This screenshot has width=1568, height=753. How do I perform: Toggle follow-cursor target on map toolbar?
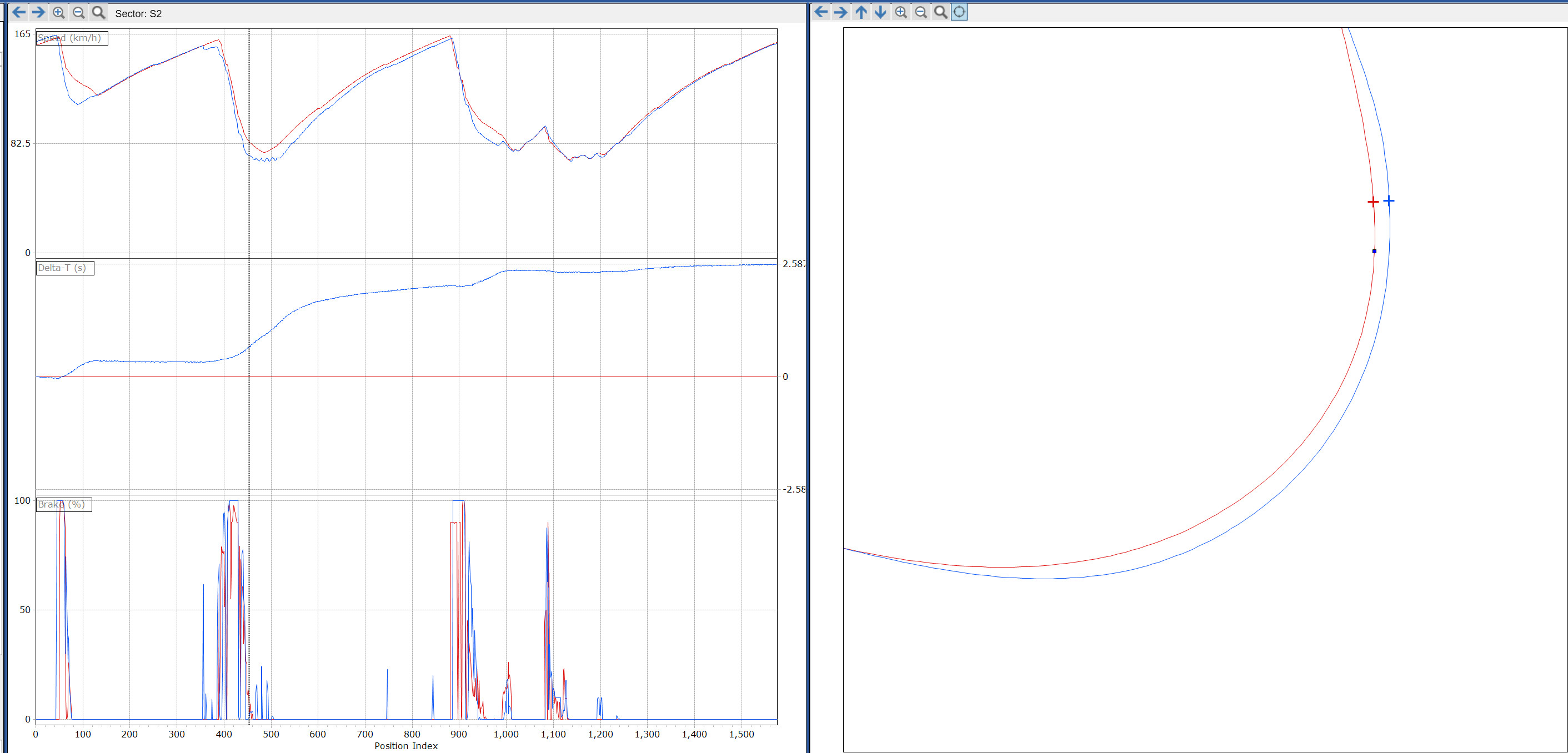pos(959,12)
